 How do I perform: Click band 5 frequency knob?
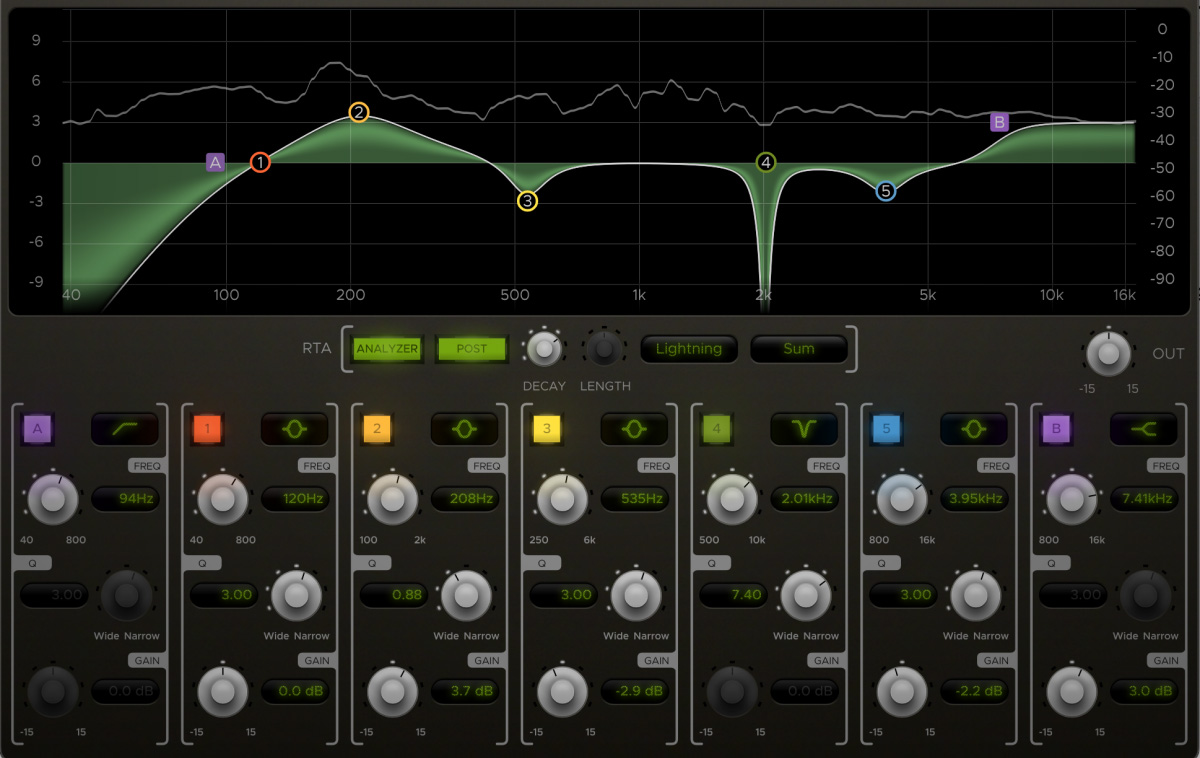click(x=903, y=499)
